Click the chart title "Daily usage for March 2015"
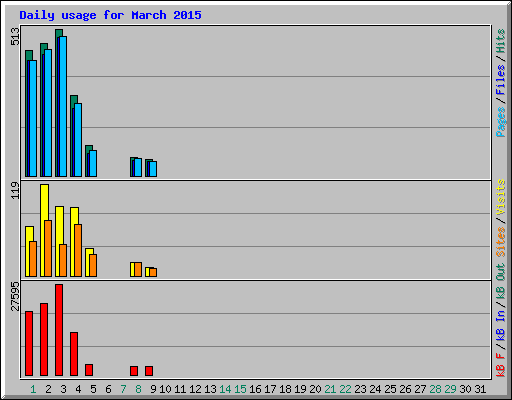 pyautogui.click(x=110, y=15)
